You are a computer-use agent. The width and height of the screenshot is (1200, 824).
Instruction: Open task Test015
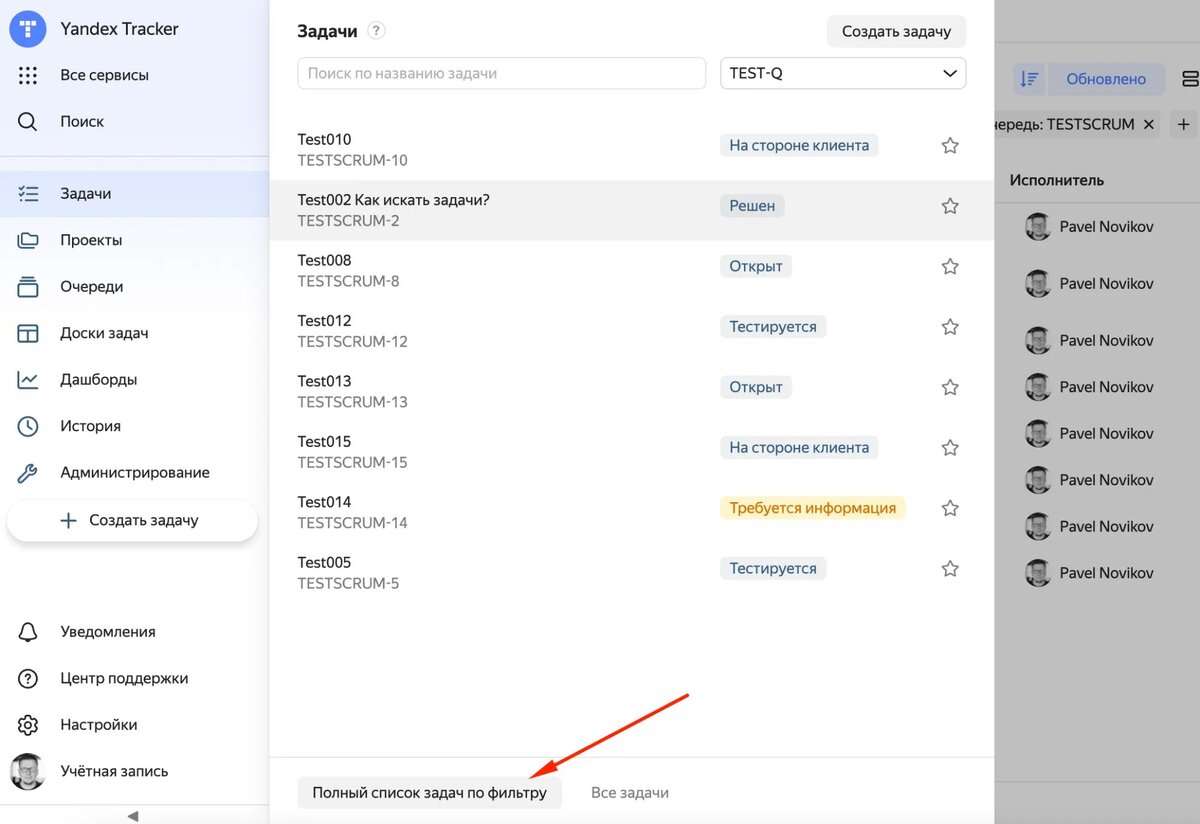click(631, 452)
